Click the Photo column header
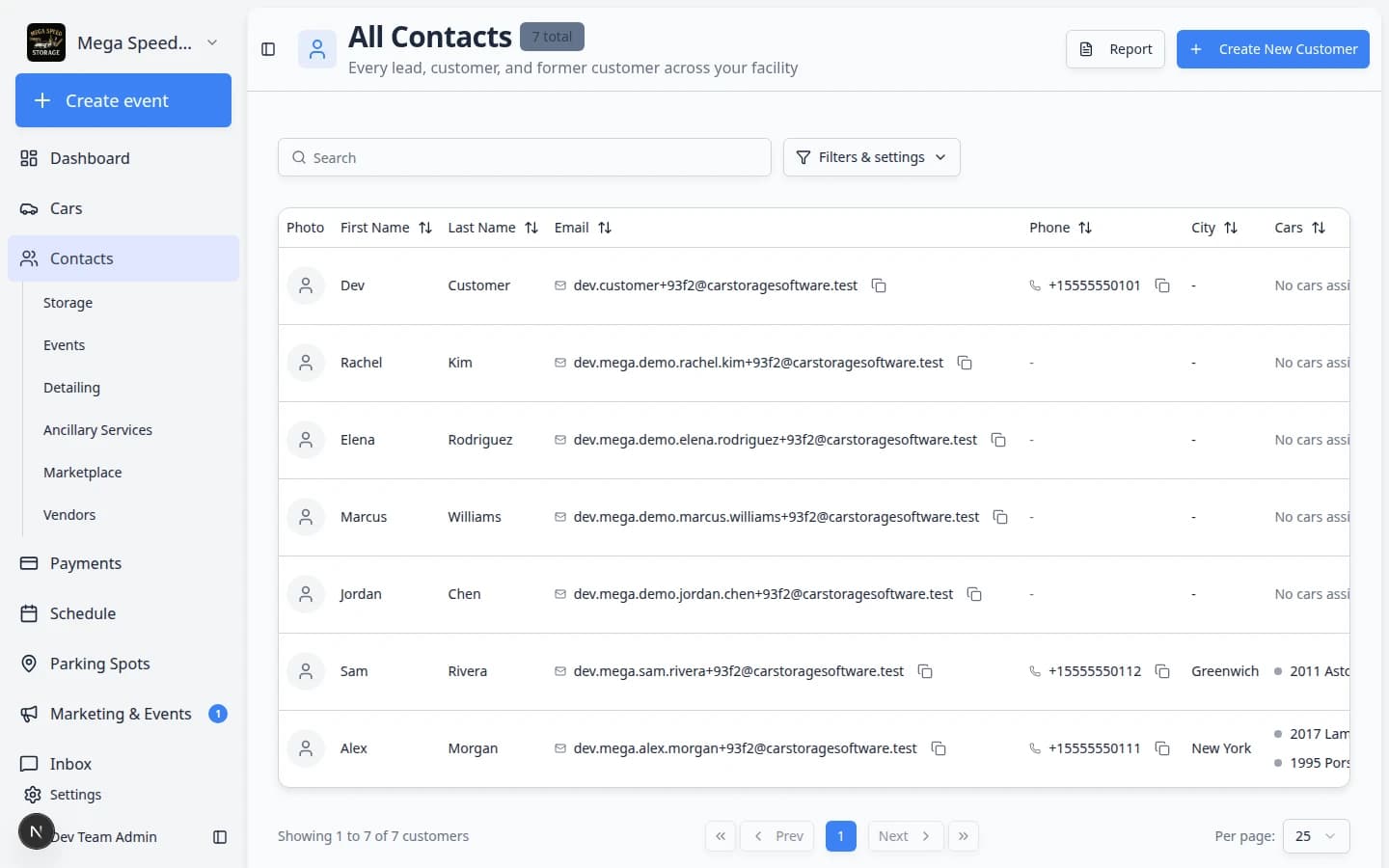 pyautogui.click(x=305, y=228)
